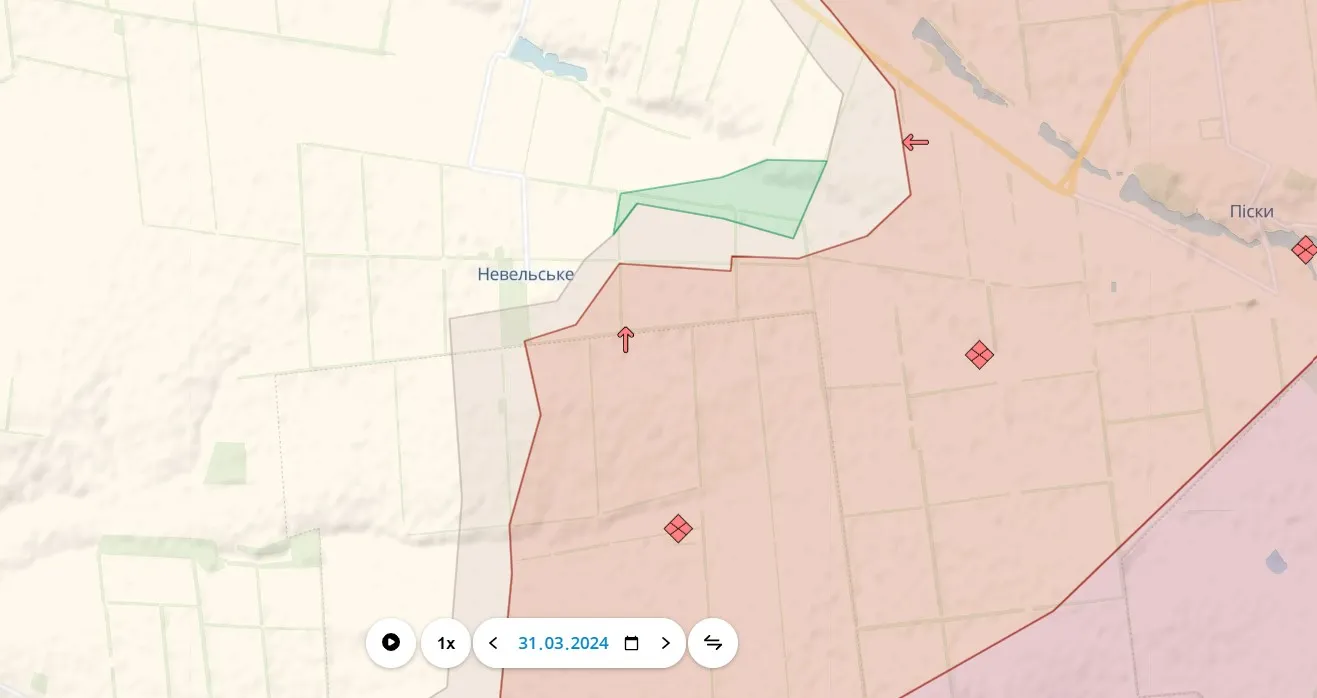Click the small dark lake in purple zone
Viewport: 1317px width, 698px height.
(1276, 562)
